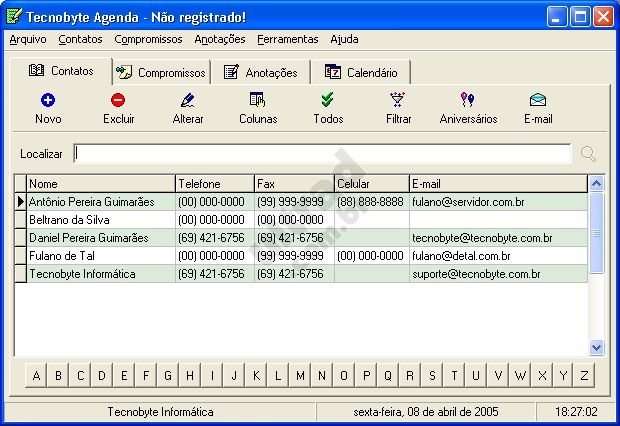Filter contacts by letter T
Screen dimensions: 620x426
click(x=454, y=375)
